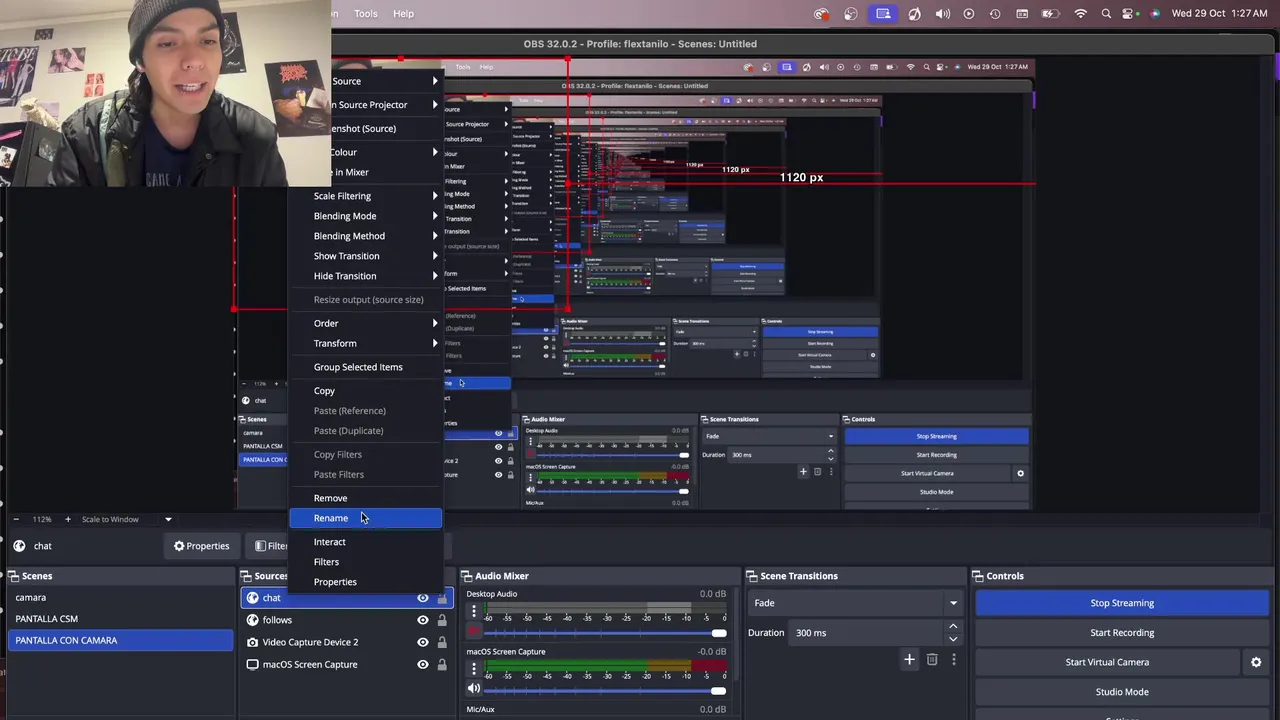Screen dimensions: 1280x720
Task: Click the Stop Streaming button
Action: (1122, 603)
